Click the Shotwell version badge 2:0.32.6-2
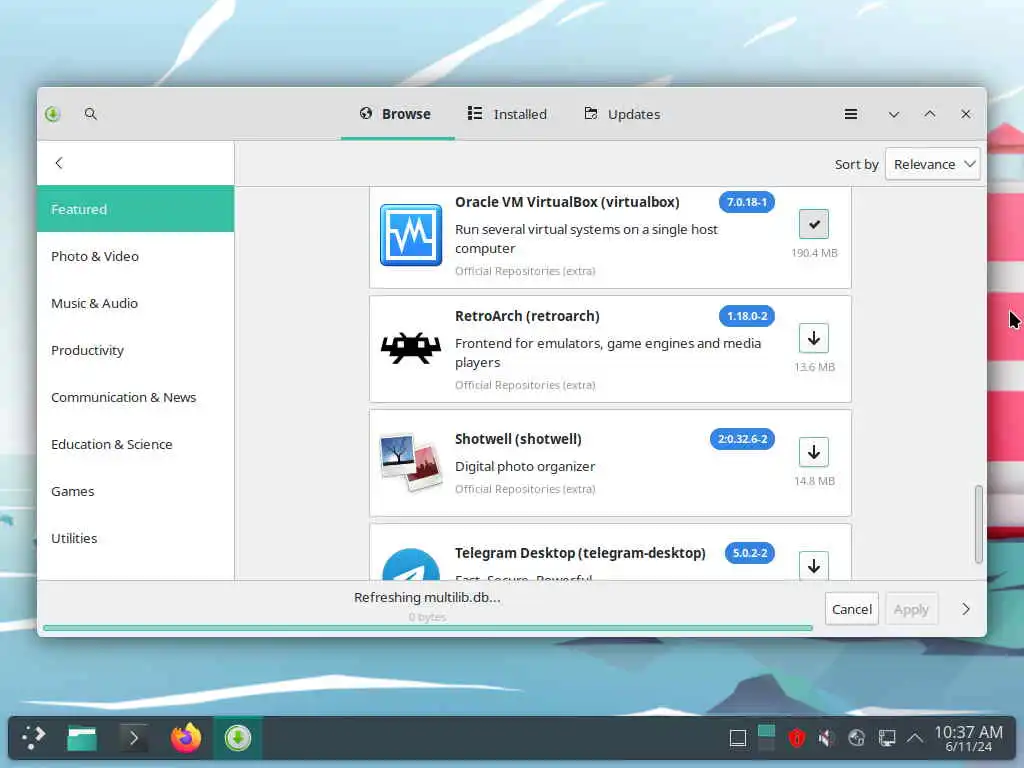The image size is (1024, 768). click(x=742, y=439)
